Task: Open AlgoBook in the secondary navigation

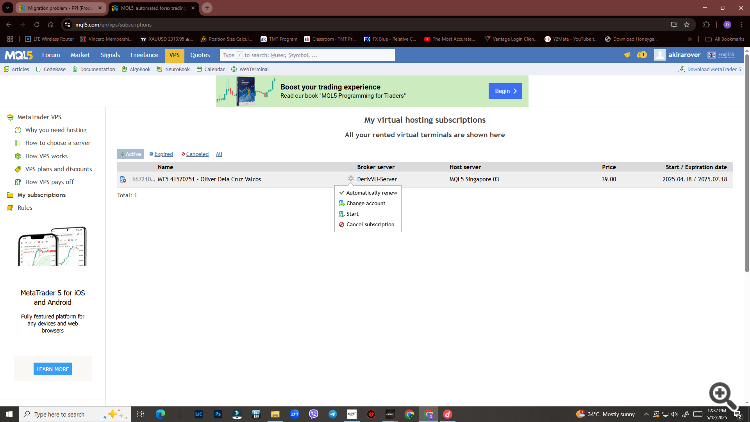Action: [136, 69]
